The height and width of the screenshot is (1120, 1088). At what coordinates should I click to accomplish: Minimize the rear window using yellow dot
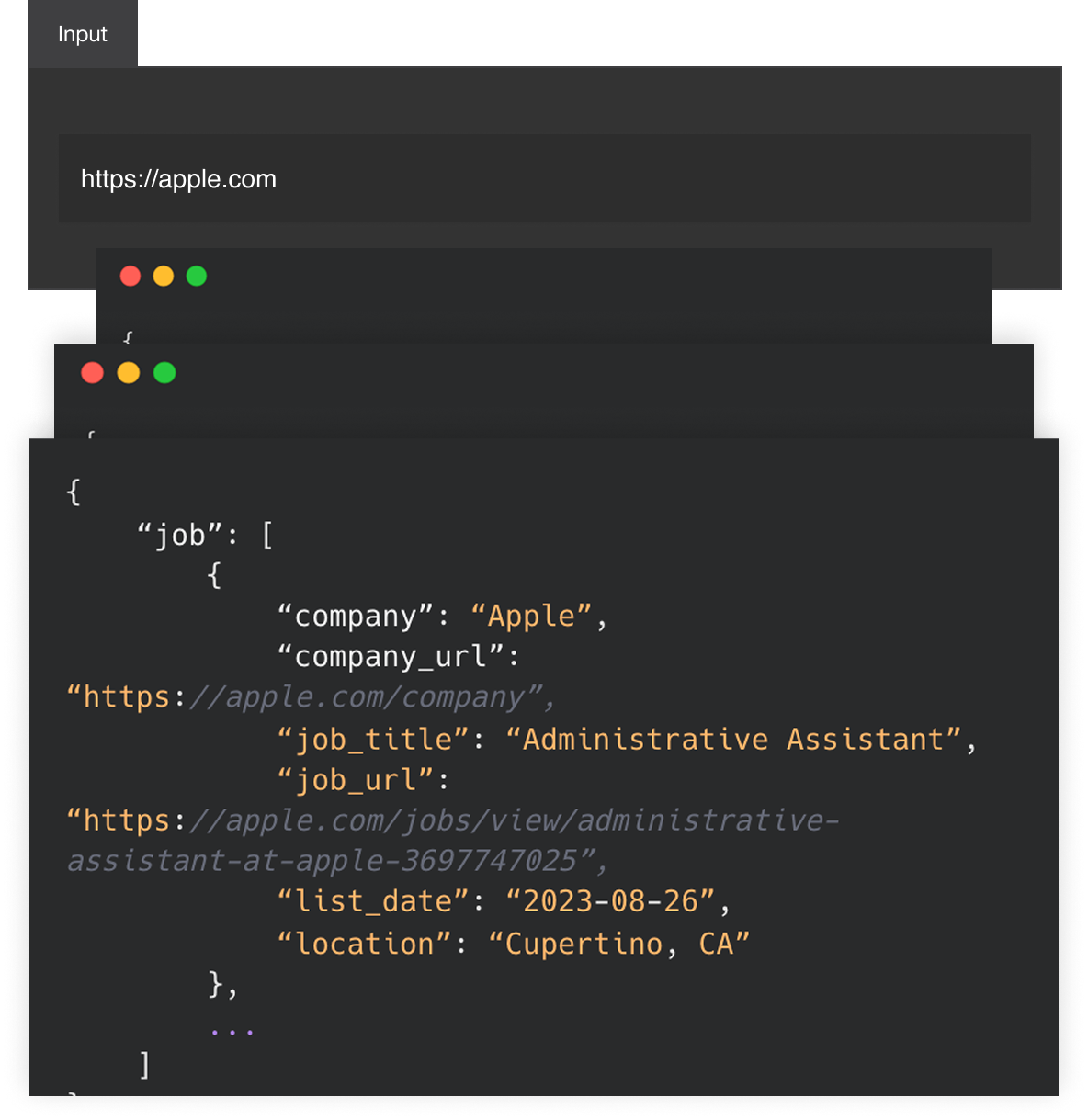164,276
